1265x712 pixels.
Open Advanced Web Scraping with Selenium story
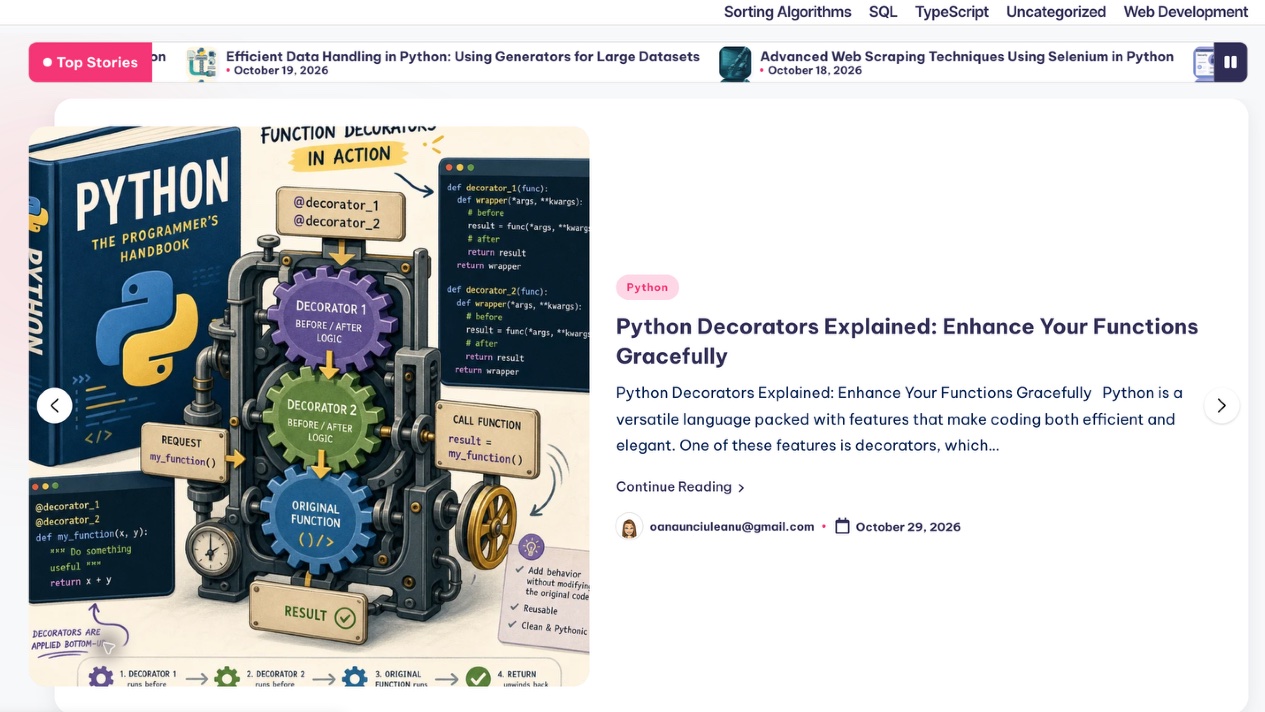967,56
